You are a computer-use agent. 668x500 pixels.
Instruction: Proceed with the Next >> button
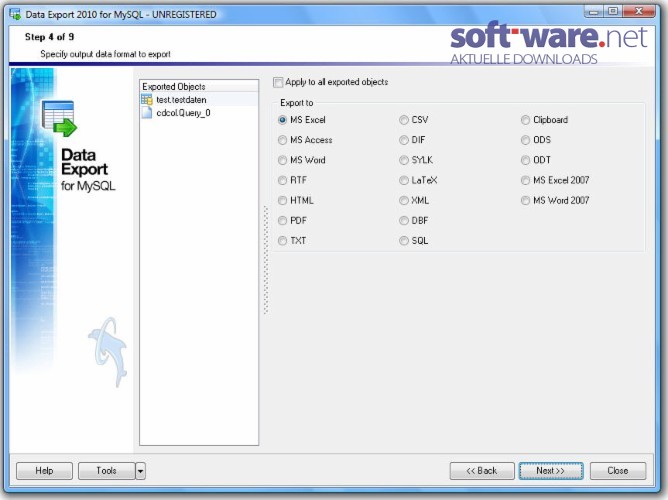(551, 471)
